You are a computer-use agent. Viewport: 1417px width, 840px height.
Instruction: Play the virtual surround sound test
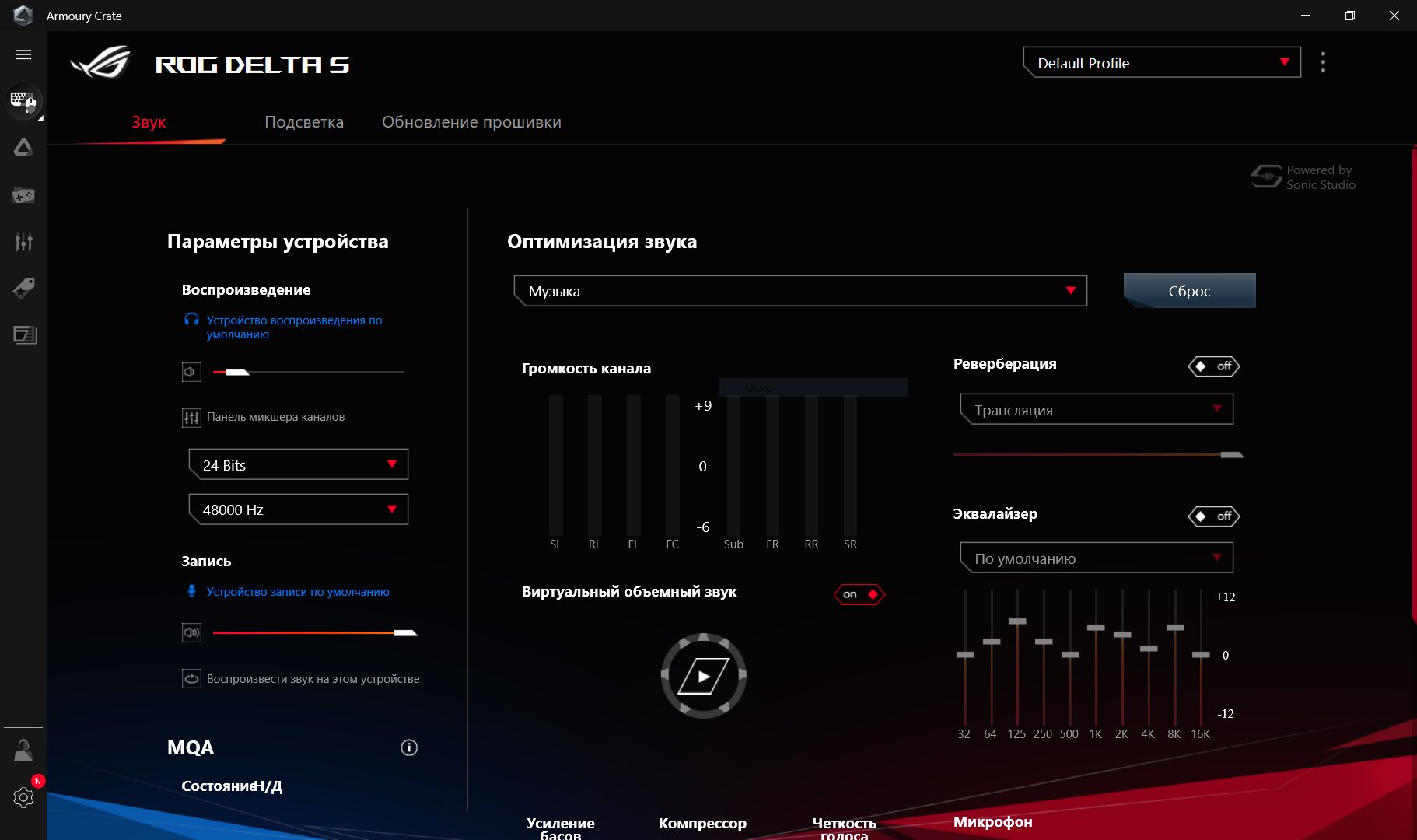(x=703, y=675)
